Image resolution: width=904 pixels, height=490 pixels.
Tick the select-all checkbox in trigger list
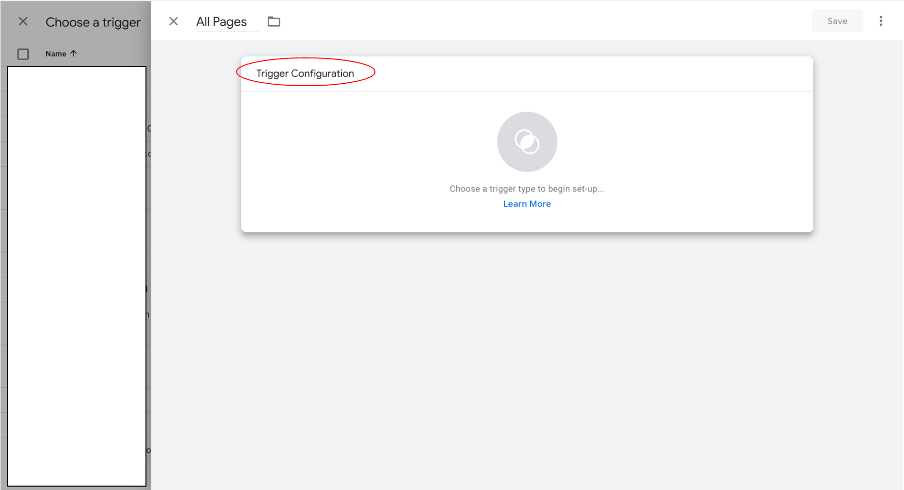pos(23,54)
